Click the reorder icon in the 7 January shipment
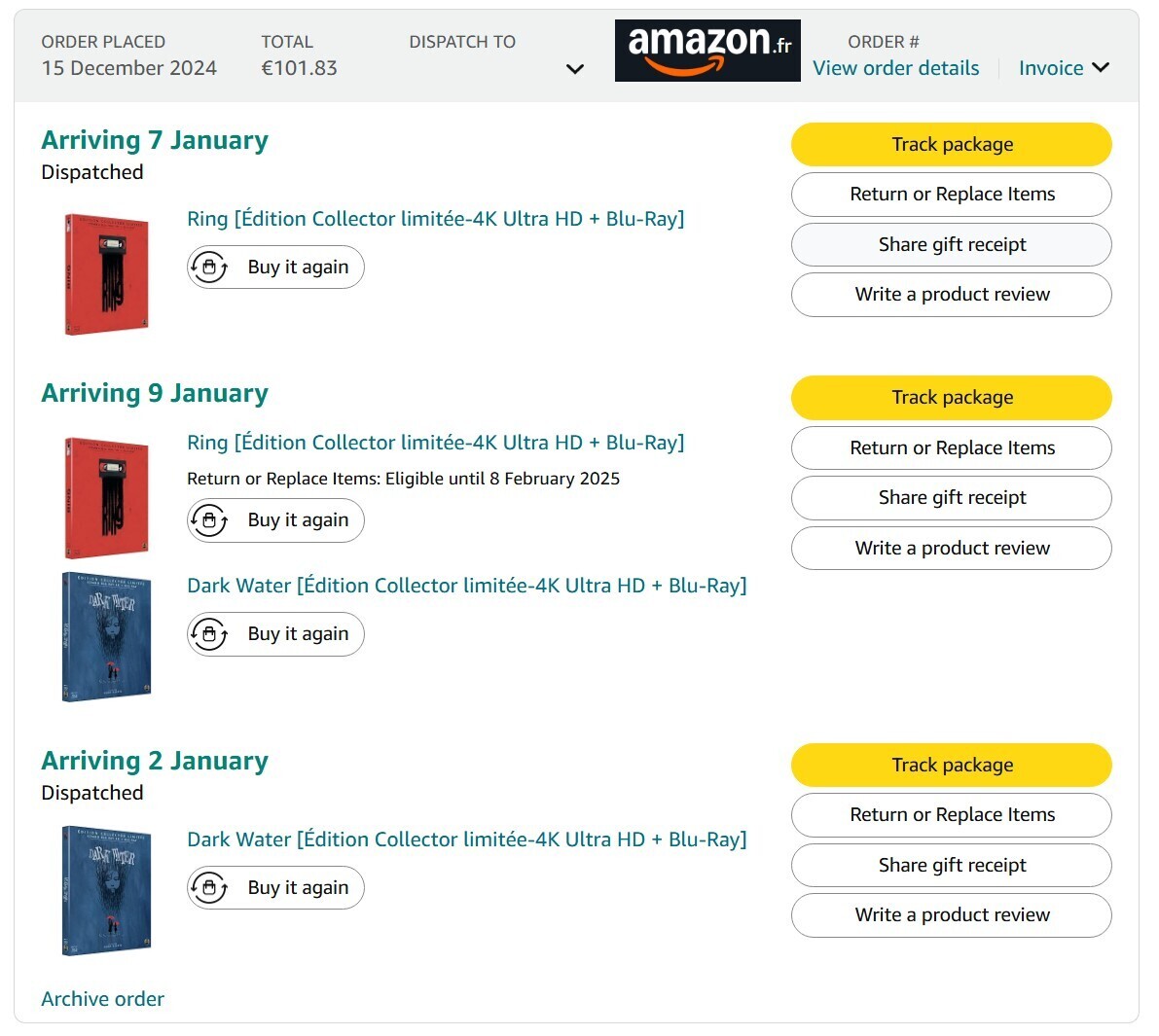This screenshot has height=1036, width=1159. 210,267
